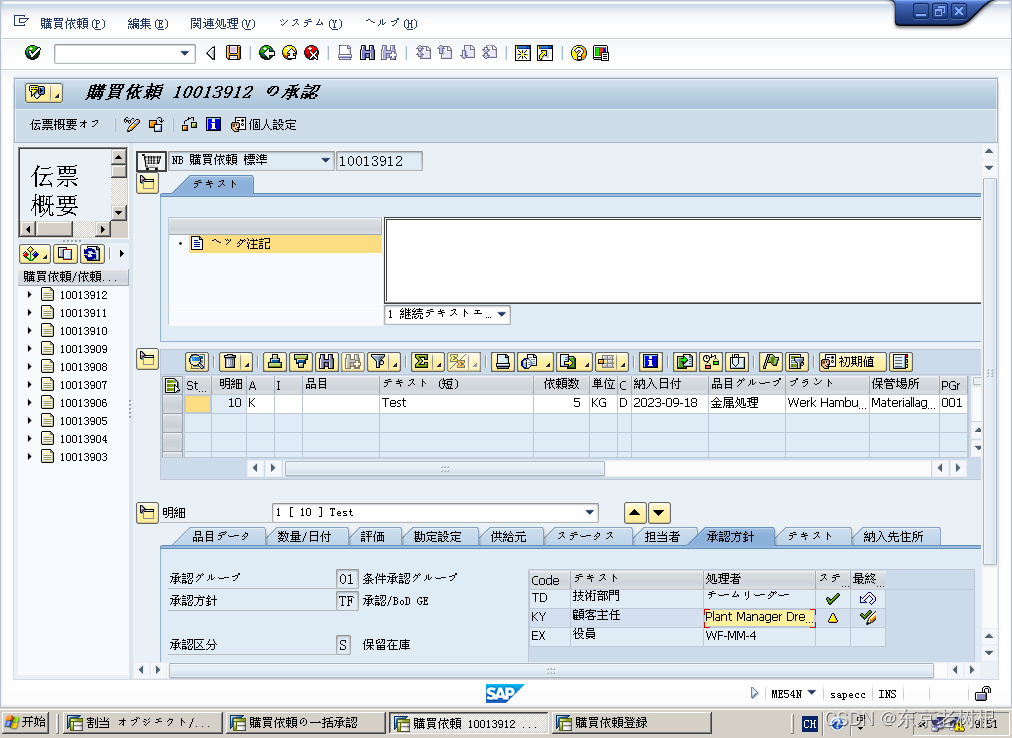
Task: Toggle INS insert mode in the status bar
Action: pos(887,694)
